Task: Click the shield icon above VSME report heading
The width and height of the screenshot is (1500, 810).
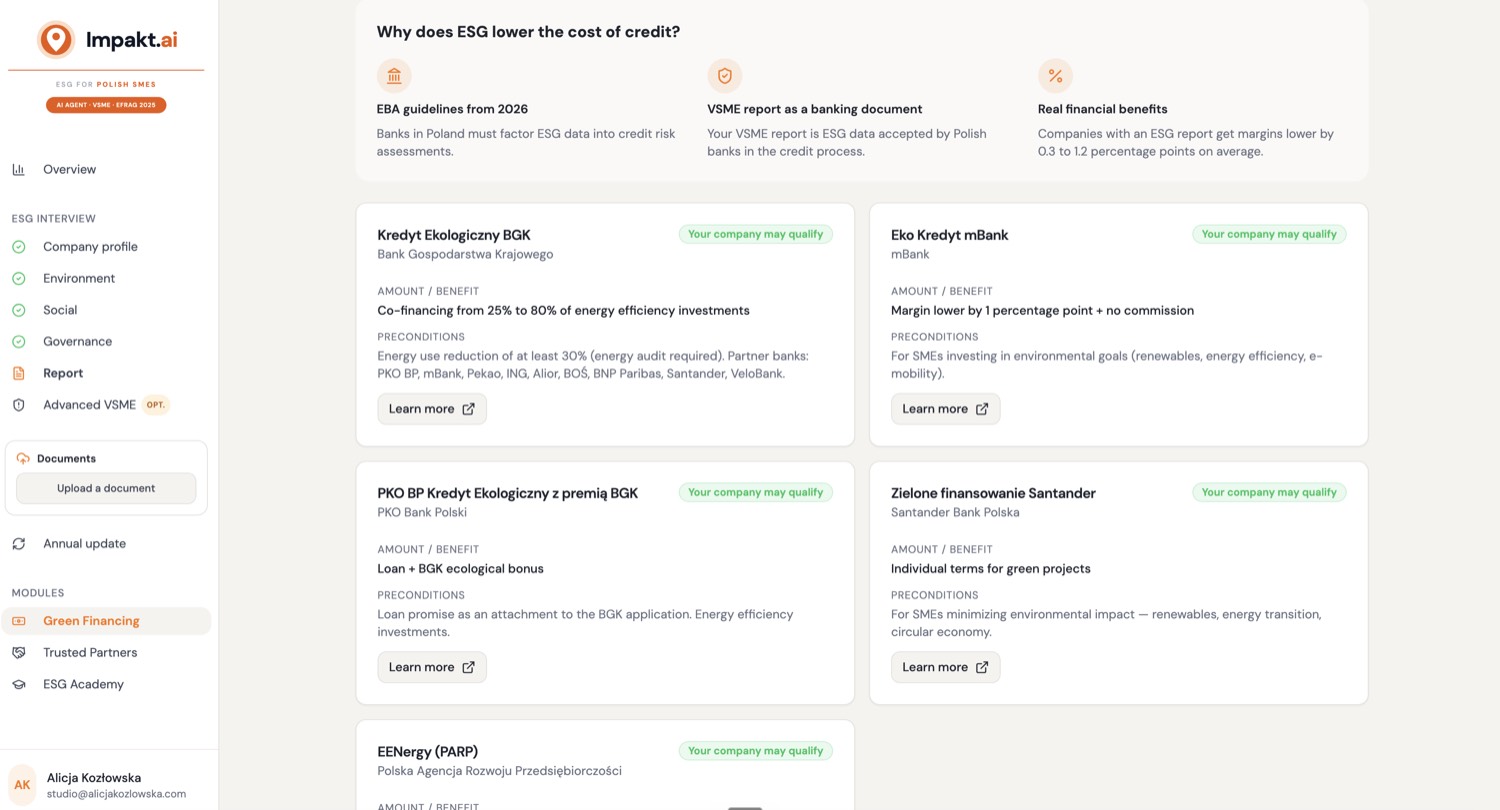Action: coord(725,76)
